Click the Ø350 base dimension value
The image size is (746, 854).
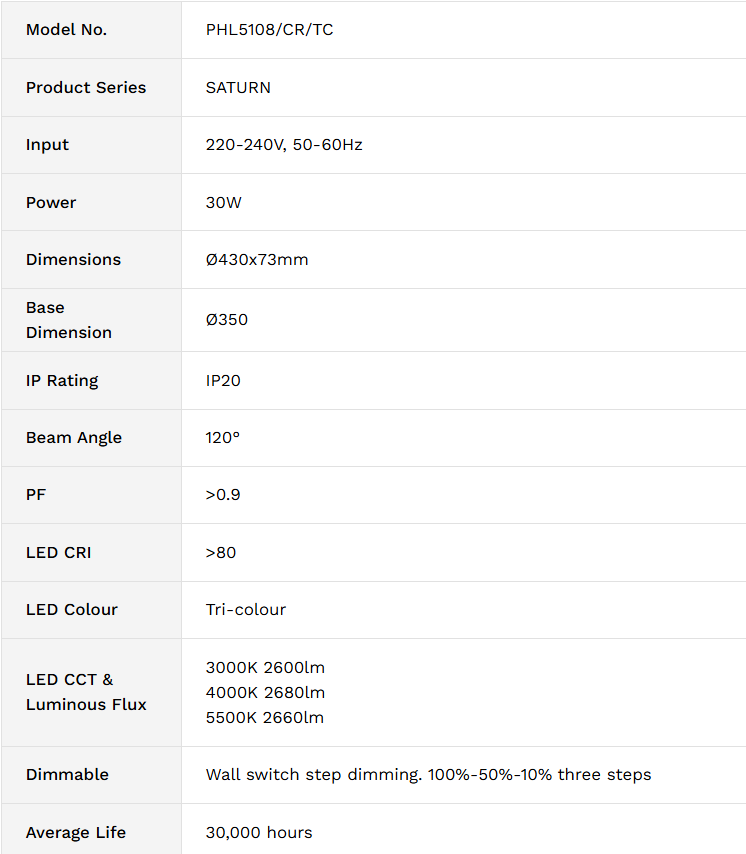(227, 320)
